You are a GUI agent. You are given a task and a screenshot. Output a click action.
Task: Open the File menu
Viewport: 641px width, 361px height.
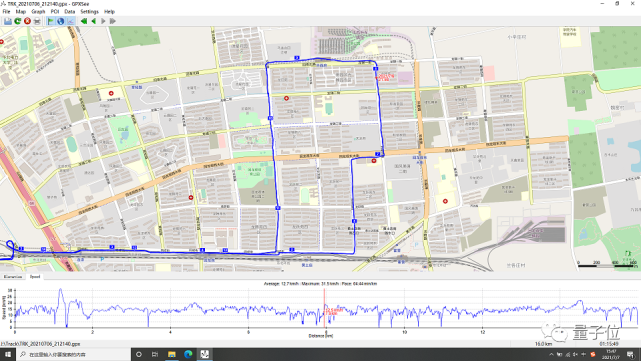[7, 11]
